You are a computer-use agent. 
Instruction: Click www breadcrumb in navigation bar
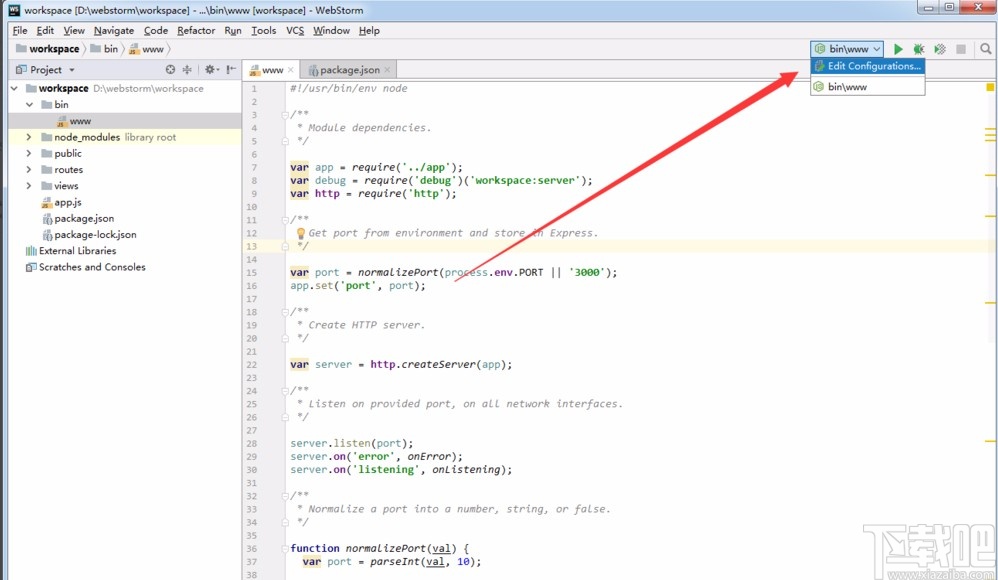[x=146, y=49]
